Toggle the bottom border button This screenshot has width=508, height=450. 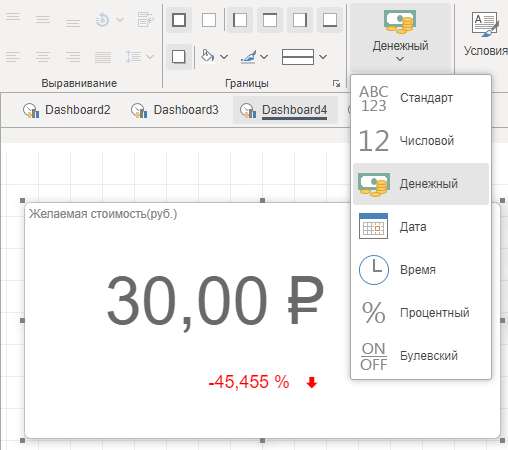[330, 20]
